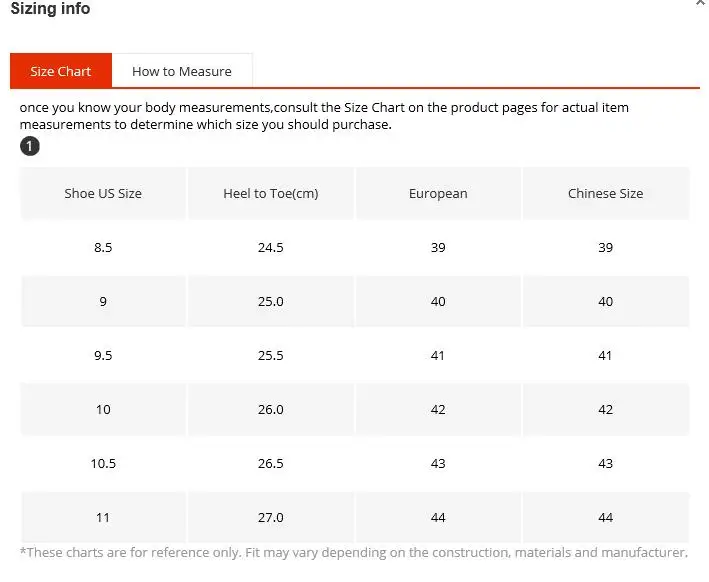The width and height of the screenshot is (709, 582).
Task: Select the US size 8.5 cell
Action: (103, 247)
